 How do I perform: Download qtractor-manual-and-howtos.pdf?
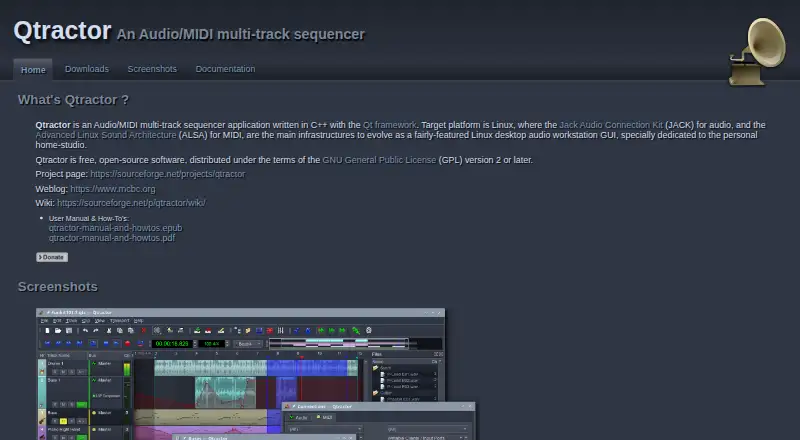coord(112,238)
